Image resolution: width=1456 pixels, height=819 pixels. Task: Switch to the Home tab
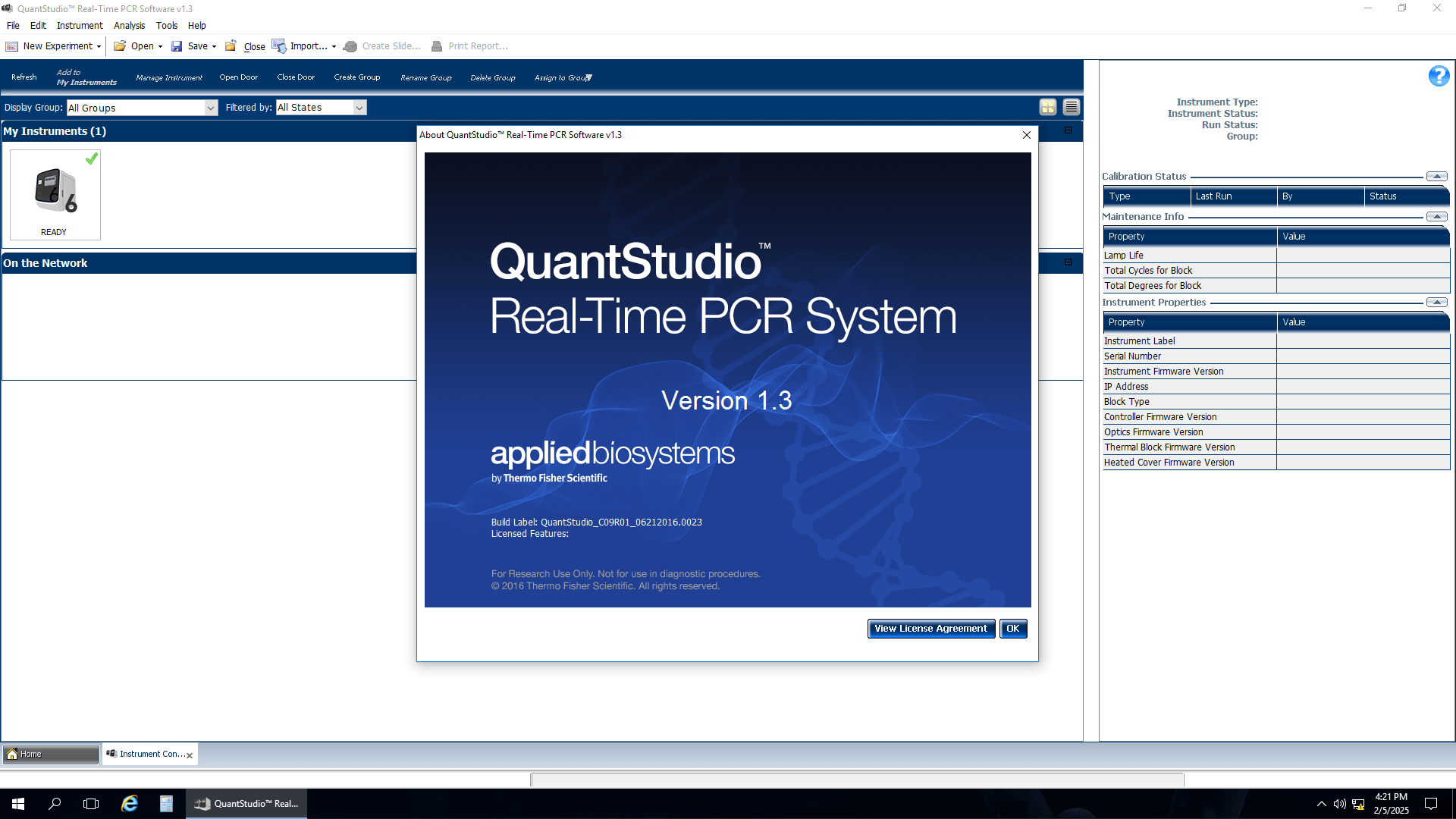(50, 754)
